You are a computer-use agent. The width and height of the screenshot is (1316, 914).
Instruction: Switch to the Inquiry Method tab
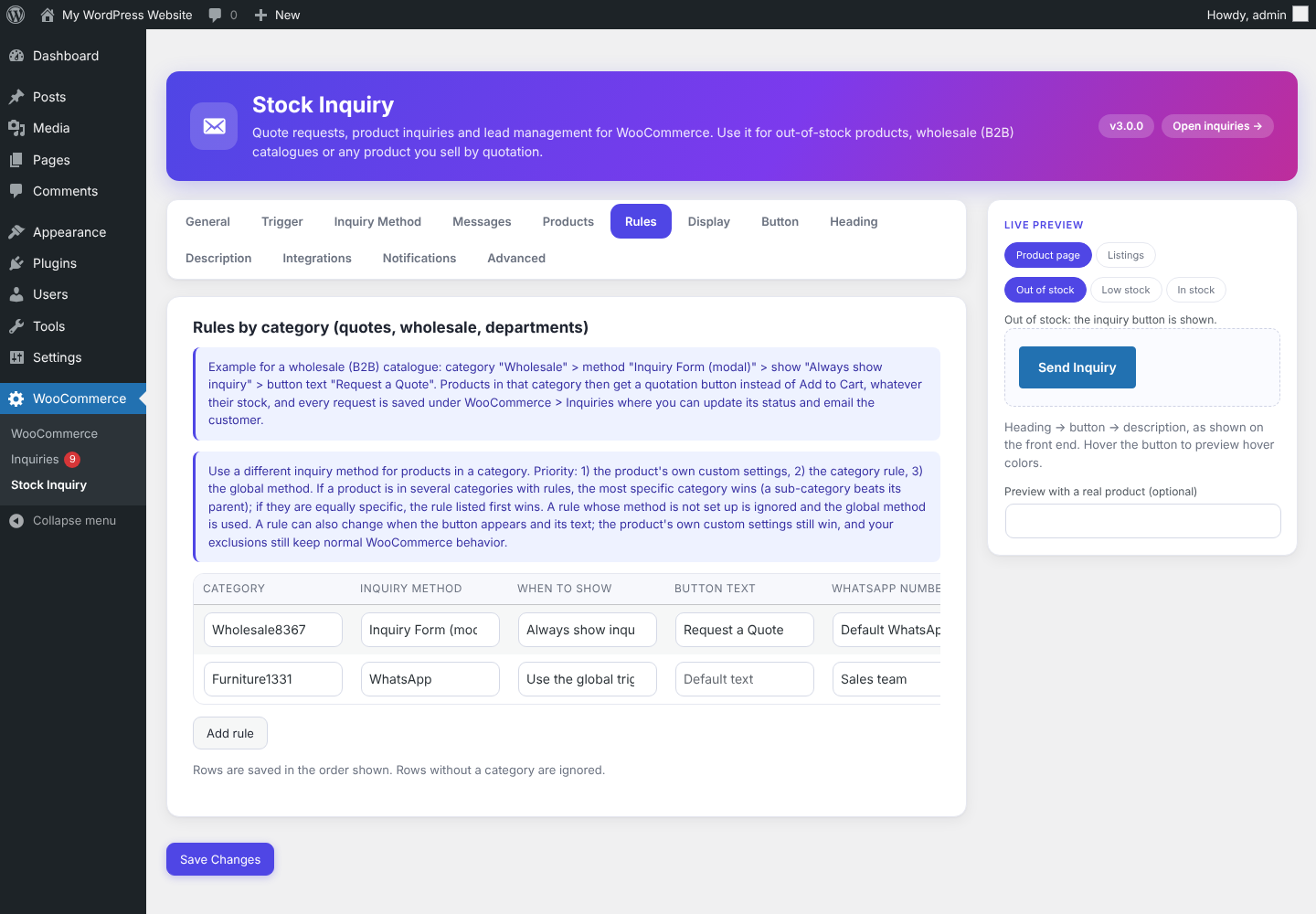click(x=377, y=221)
